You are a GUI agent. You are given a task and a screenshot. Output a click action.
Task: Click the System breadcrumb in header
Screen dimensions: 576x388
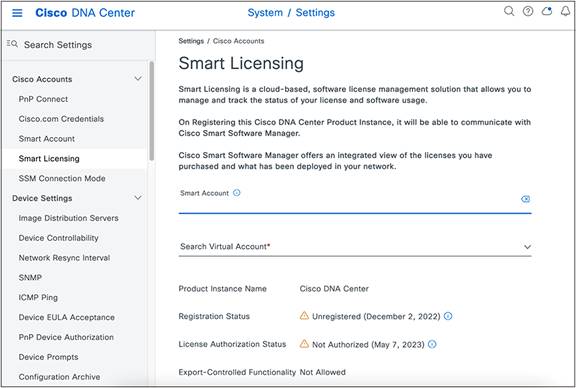click(x=265, y=12)
